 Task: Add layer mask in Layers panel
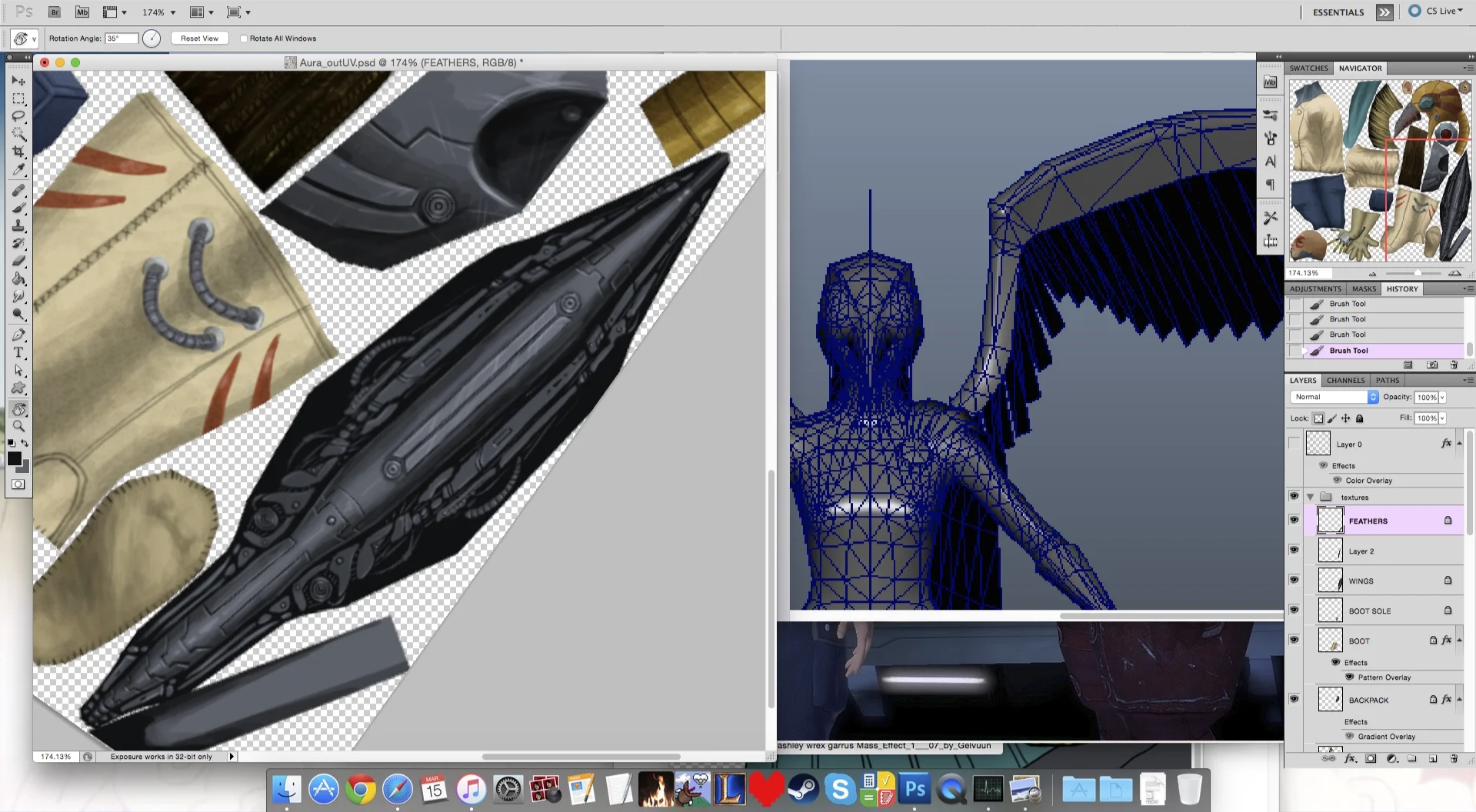[1371, 758]
